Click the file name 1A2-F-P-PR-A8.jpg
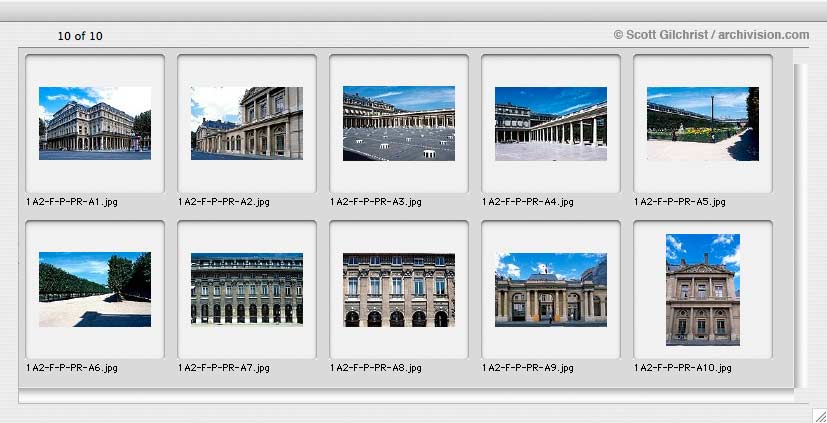Viewport: 827px width, 423px height. click(376, 368)
